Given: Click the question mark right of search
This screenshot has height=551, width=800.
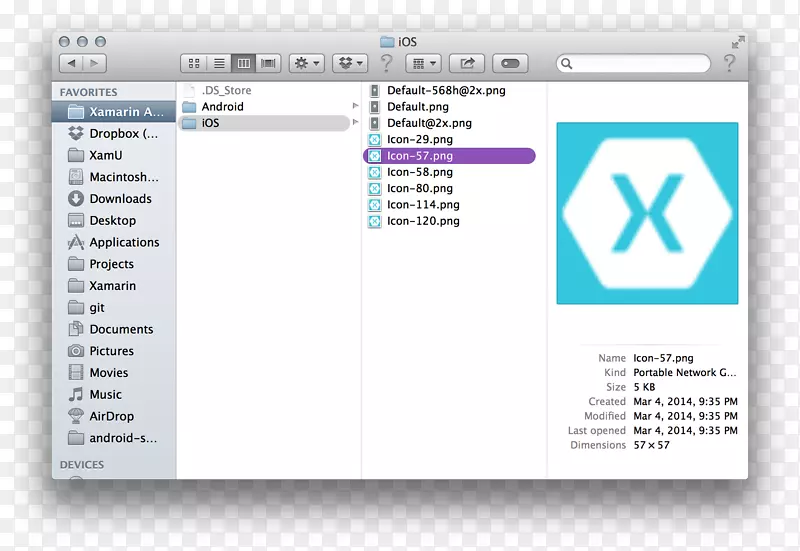Looking at the screenshot, I should pos(730,63).
